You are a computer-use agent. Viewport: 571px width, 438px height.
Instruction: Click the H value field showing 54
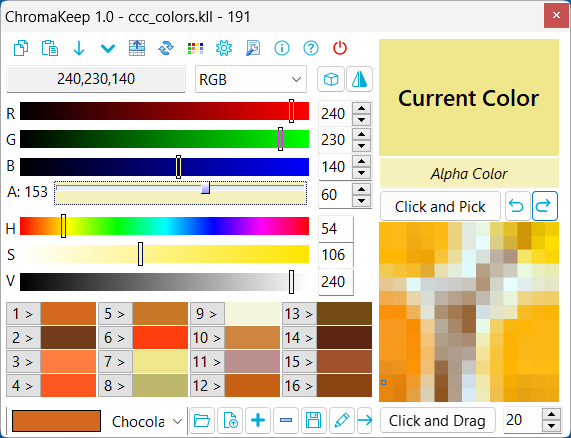pyautogui.click(x=336, y=229)
